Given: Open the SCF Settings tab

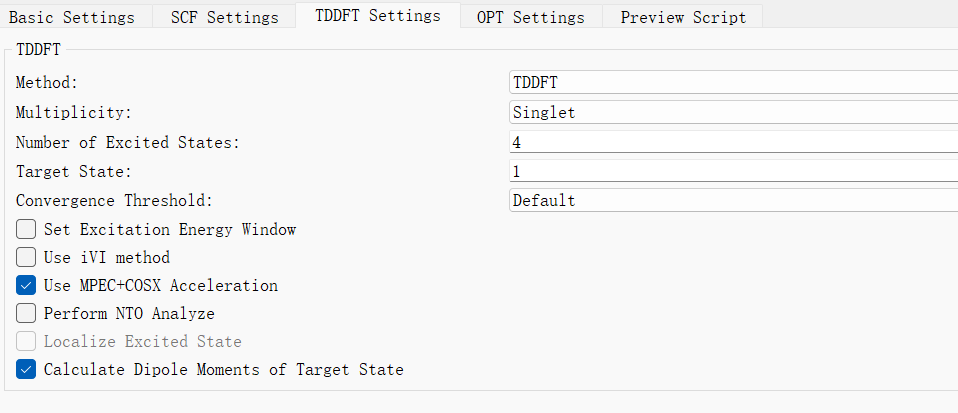Looking at the screenshot, I should click(x=224, y=17).
